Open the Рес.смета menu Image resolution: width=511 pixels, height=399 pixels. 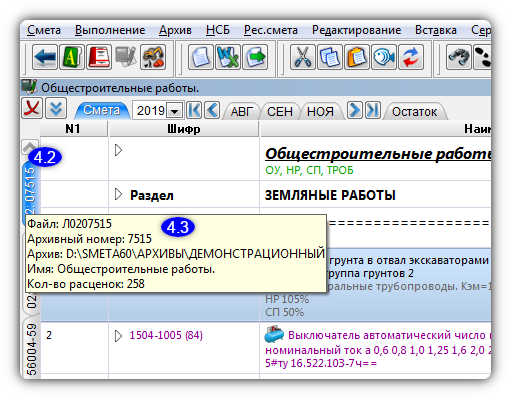point(271,30)
